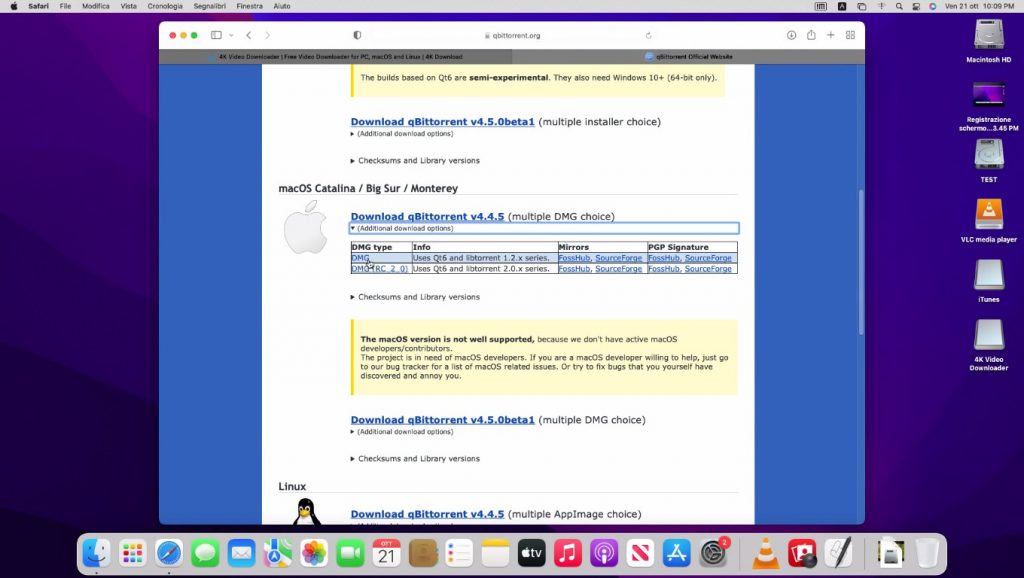
Task: Open the privacy report shield icon
Action: click(357, 35)
